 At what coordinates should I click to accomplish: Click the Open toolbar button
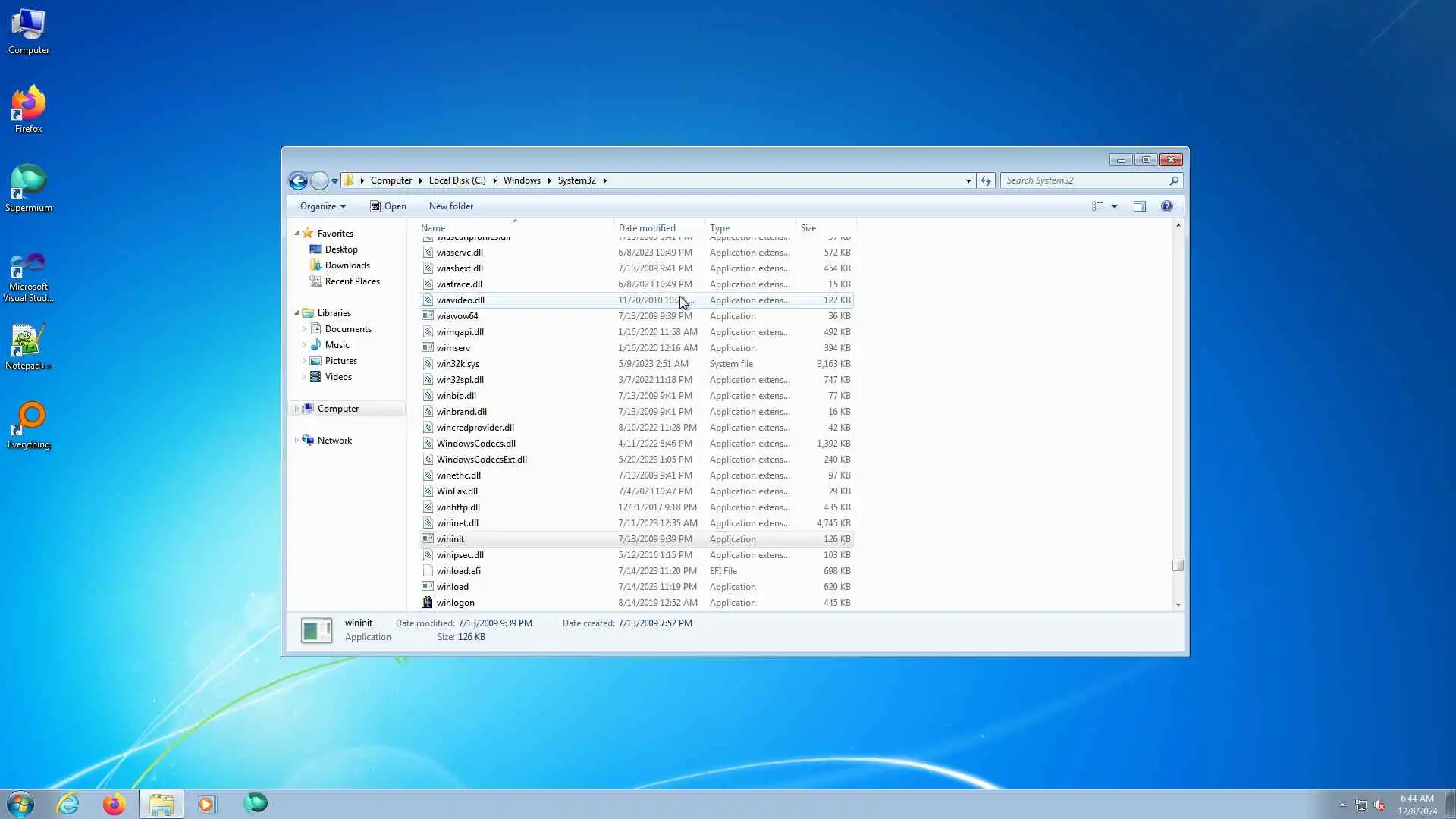click(x=388, y=206)
